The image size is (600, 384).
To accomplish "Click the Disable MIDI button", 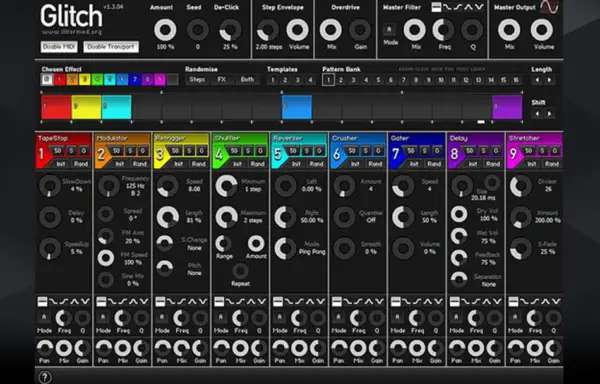I will pos(59,47).
